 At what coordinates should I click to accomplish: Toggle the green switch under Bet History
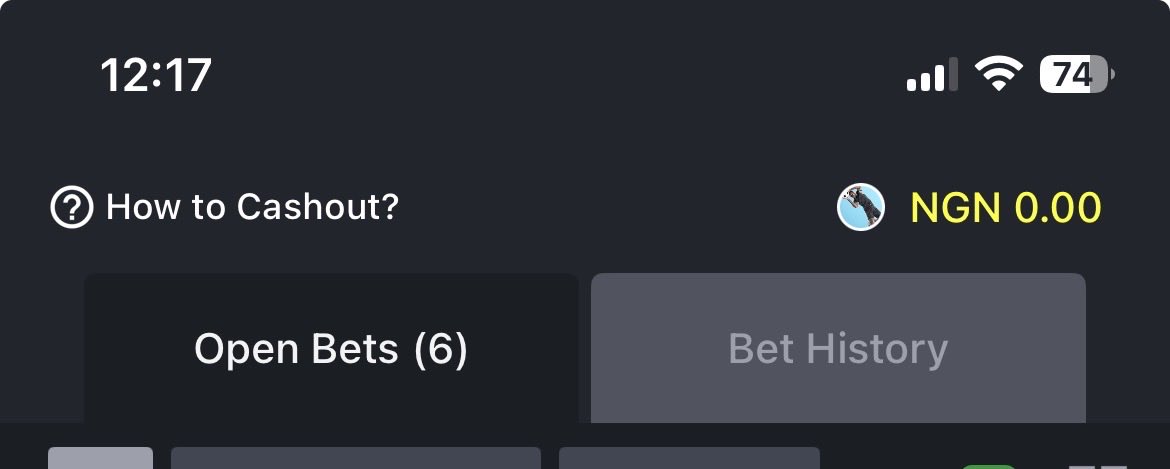(989, 466)
